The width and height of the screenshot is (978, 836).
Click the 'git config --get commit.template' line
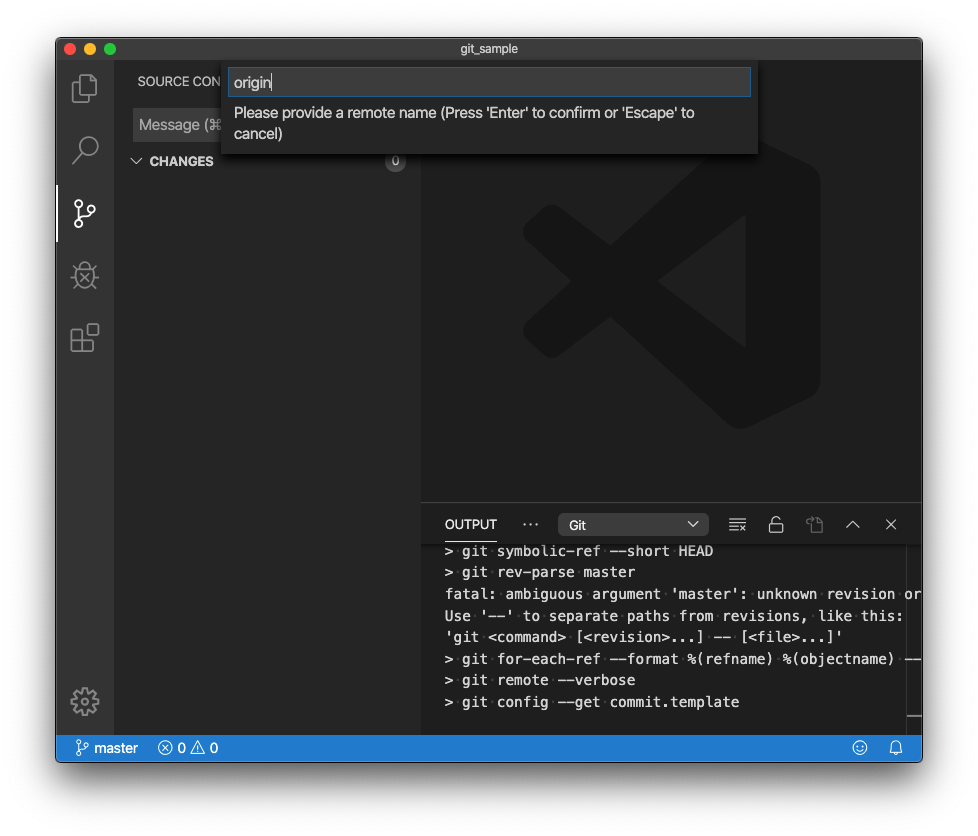(x=592, y=702)
